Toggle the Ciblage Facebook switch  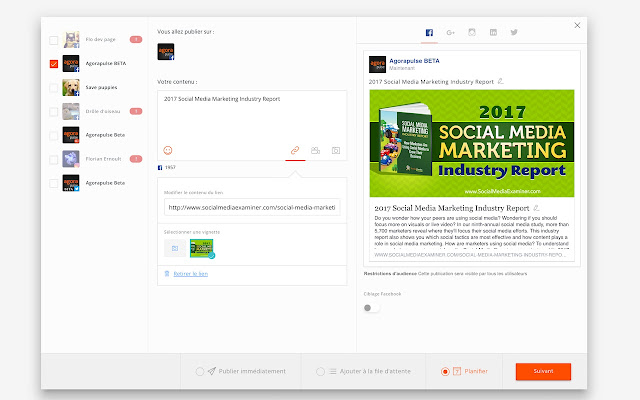[371, 308]
